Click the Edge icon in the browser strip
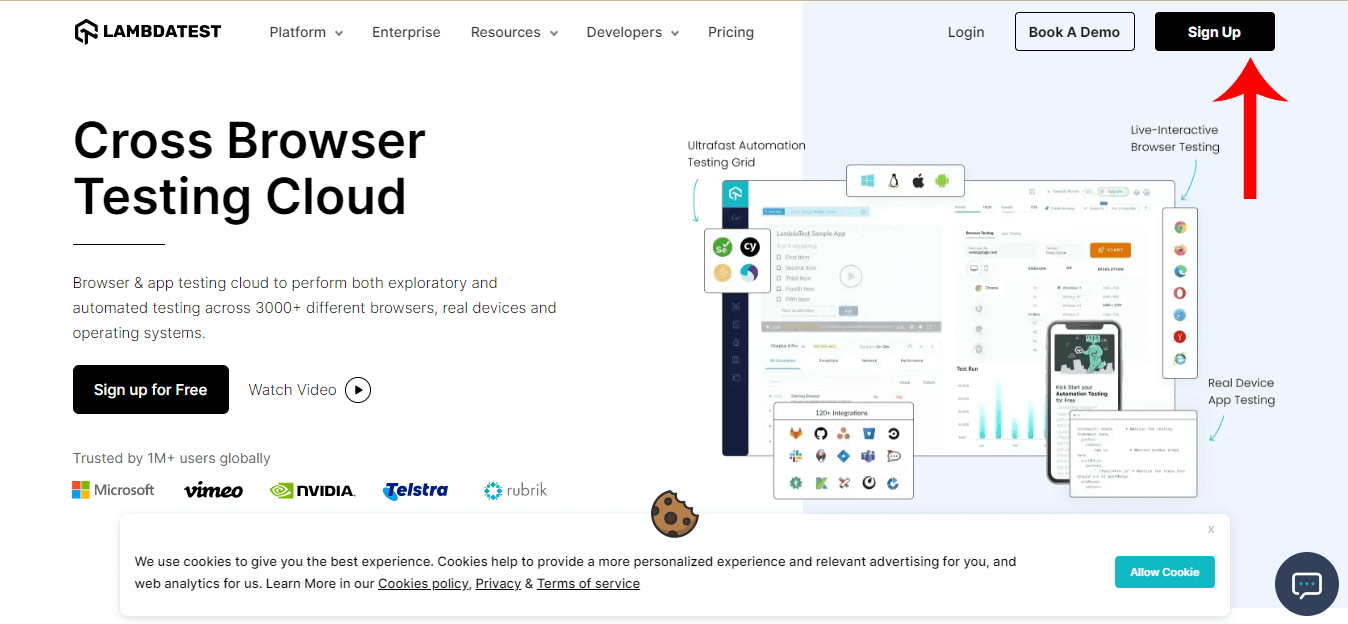Image resolution: width=1348 pixels, height=624 pixels. tap(1180, 272)
